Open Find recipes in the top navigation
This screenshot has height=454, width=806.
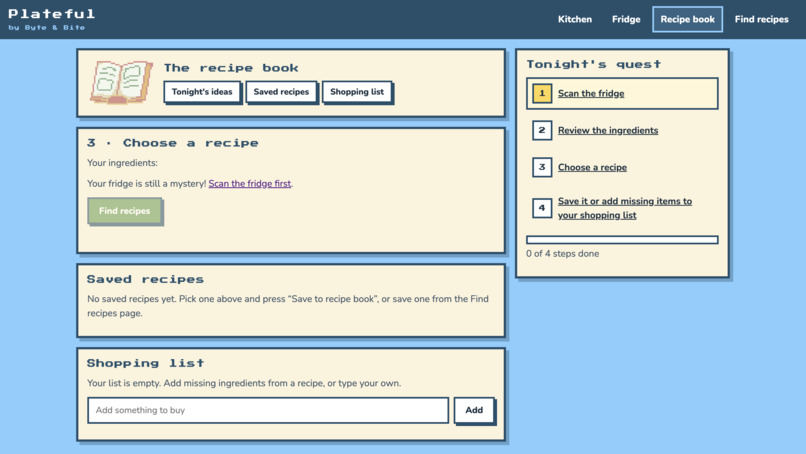[x=761, y=19]
